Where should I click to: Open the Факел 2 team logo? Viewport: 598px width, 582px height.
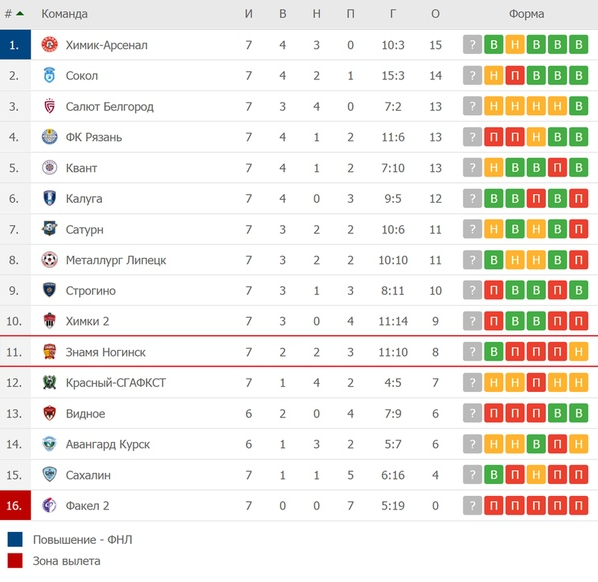[x=50, y=505]
